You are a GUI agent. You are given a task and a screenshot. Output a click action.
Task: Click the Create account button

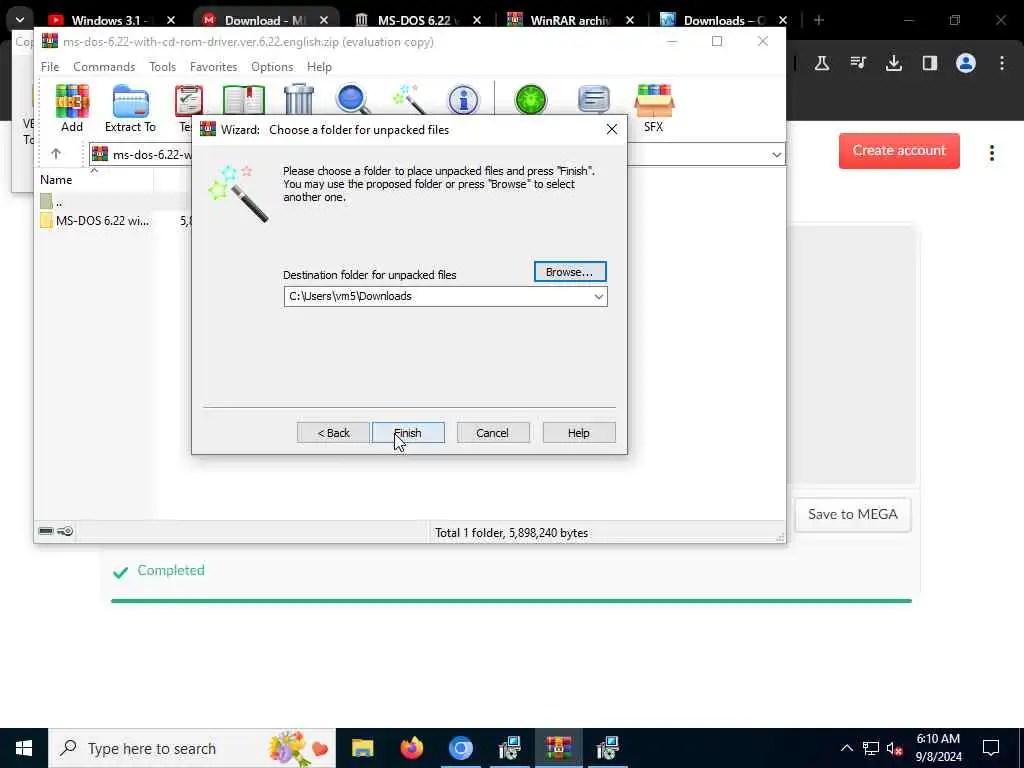click(x=899, y=151)
